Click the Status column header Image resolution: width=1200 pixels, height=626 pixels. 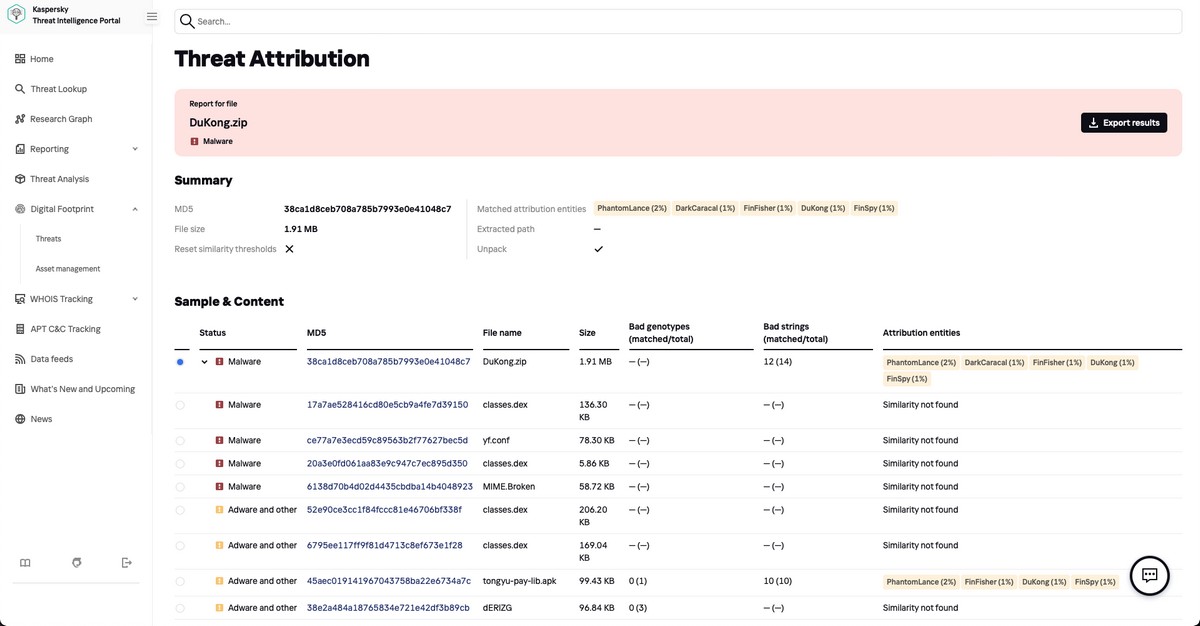213,333
